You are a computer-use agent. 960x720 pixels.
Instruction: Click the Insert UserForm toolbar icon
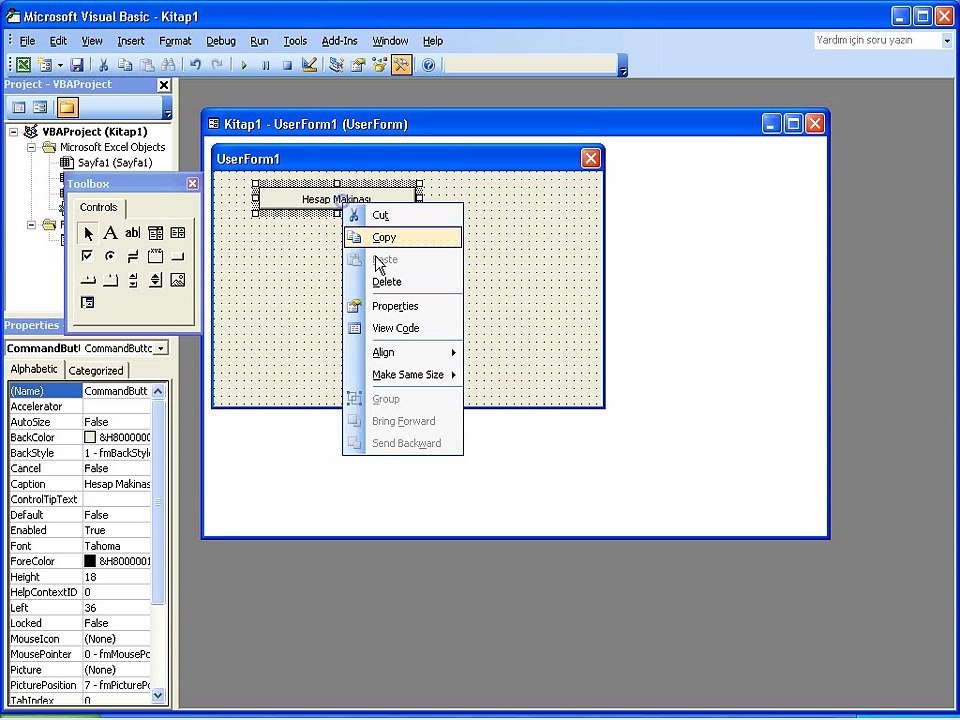click(45, 64)
